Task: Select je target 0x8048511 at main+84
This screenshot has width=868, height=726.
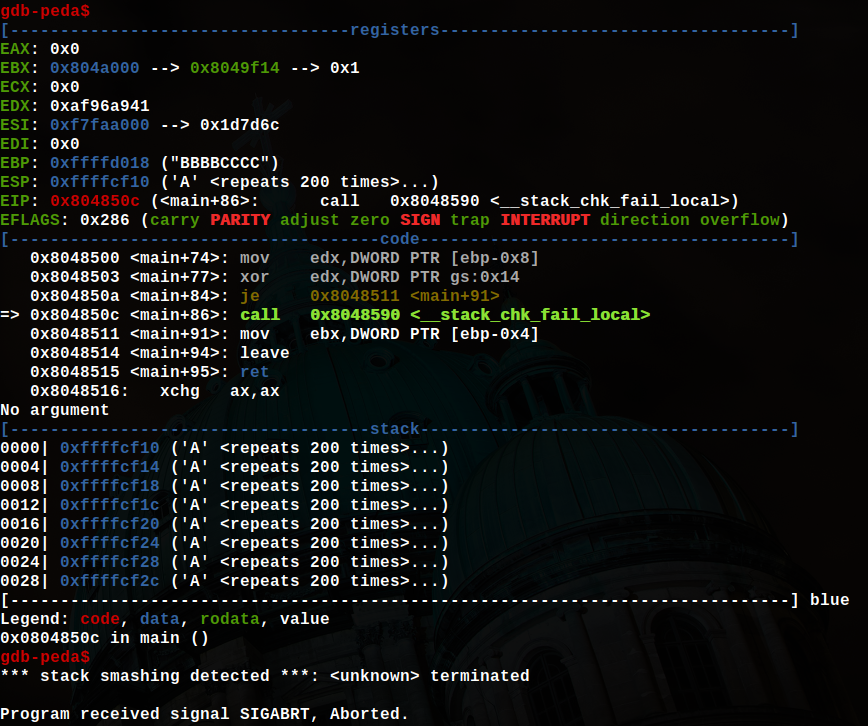Action: coord(354,296)
